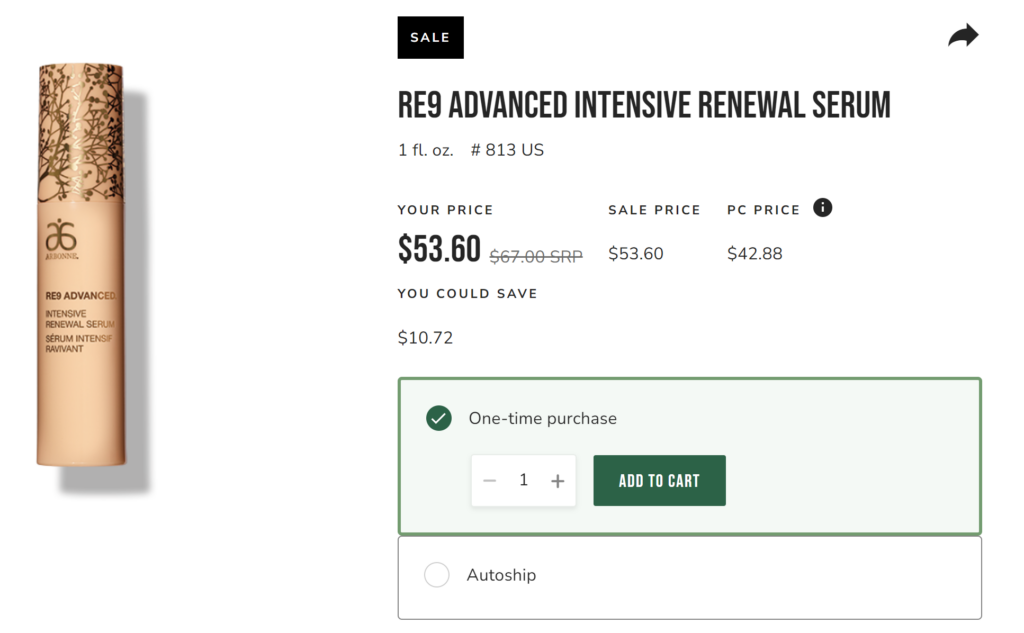The width and height of the screenshot is (1024, 633).
Task: Click the $42.88 PC price value
Action: click(755, 253)
